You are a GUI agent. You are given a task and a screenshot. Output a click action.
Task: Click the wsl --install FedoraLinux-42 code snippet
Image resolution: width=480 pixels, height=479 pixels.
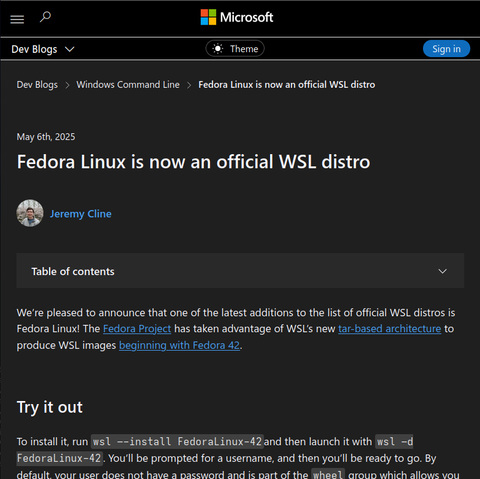[x=177, y=442]
